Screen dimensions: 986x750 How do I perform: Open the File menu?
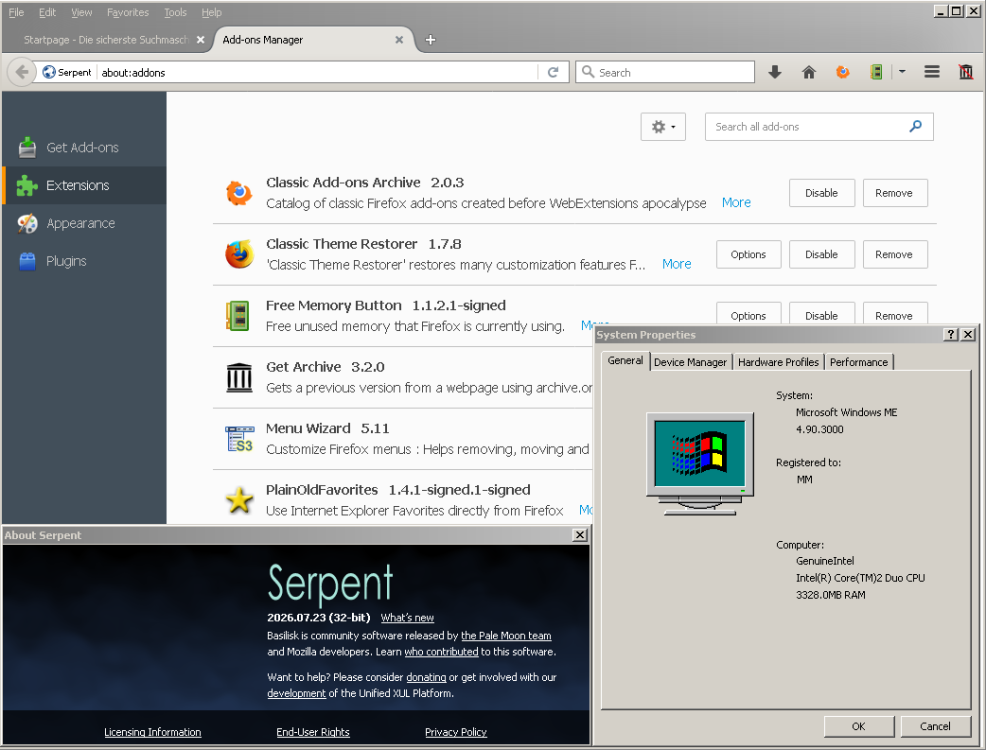pos(16,12)
